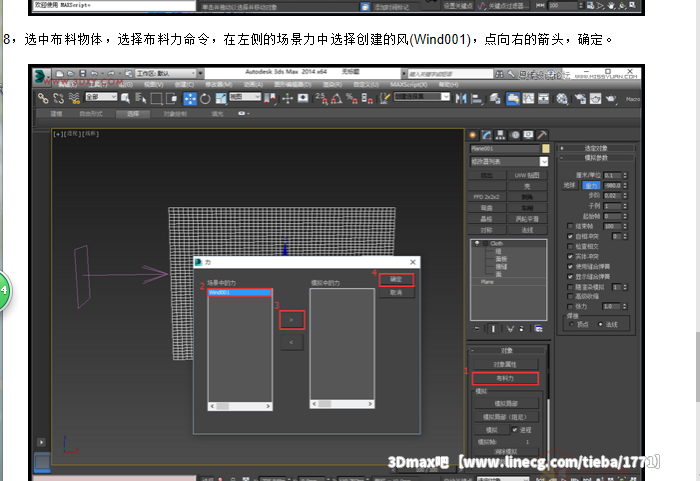
Task: Toggle the Percent Snap icon
Action: [351, 99]
